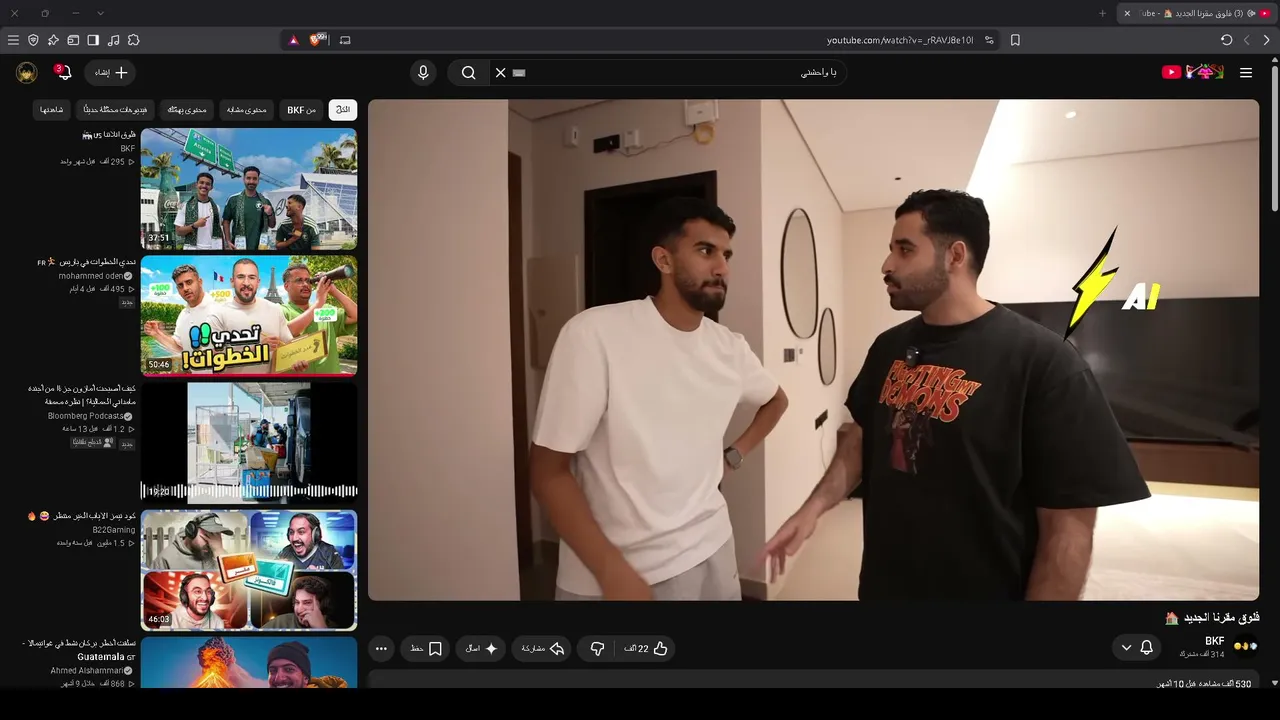Select the 'فيديوهات محمّلة حديثًا' filter chip
This screenshot has width=1280, height=720.
[115, 110]
